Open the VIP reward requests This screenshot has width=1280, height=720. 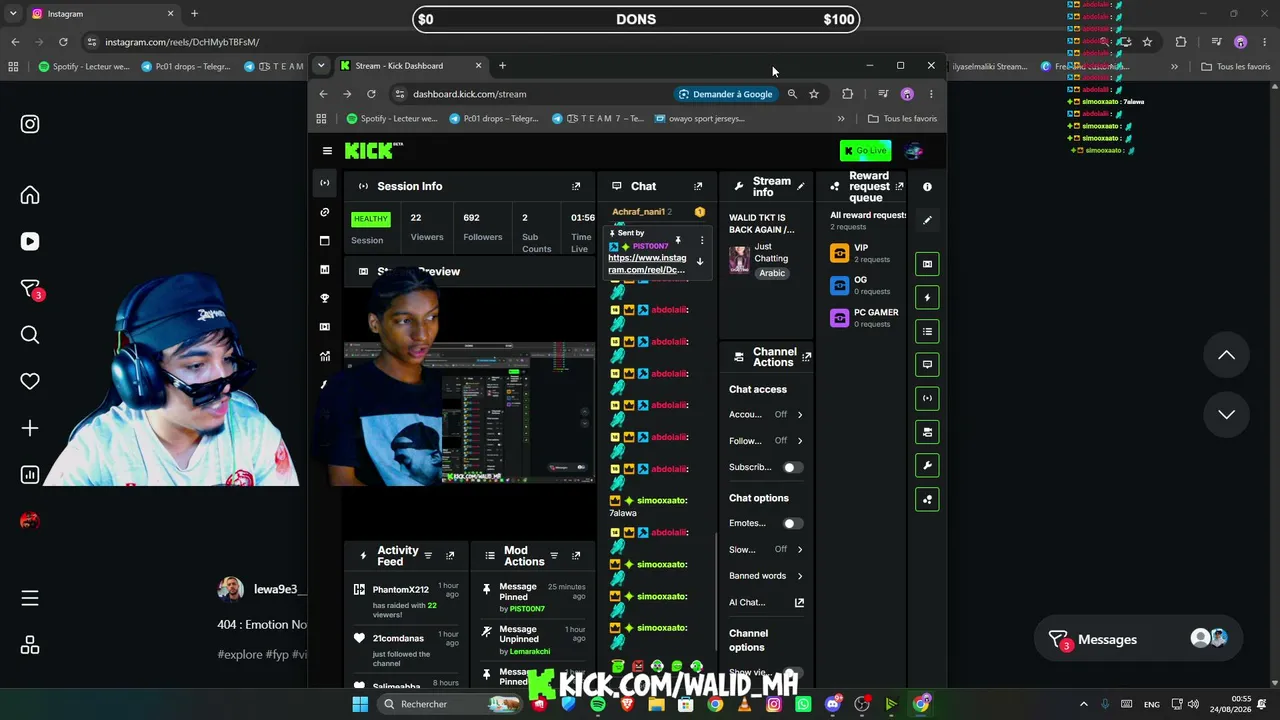(867, 253)
